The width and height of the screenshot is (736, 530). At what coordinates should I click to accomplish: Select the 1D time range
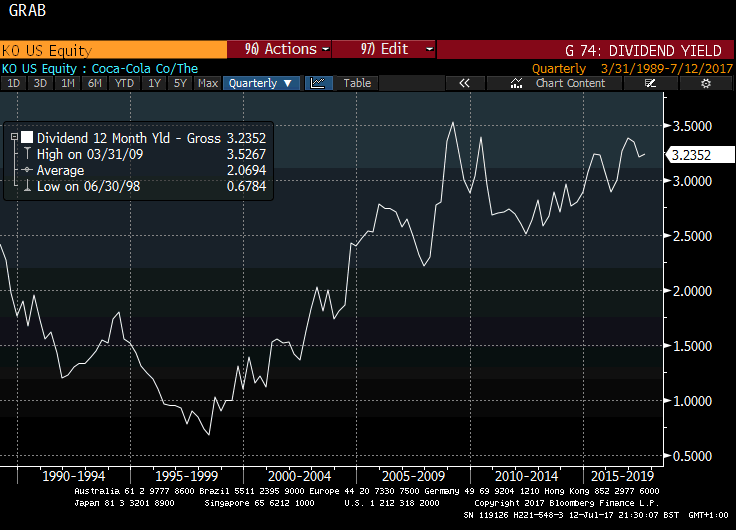click(x=14, y=84)
